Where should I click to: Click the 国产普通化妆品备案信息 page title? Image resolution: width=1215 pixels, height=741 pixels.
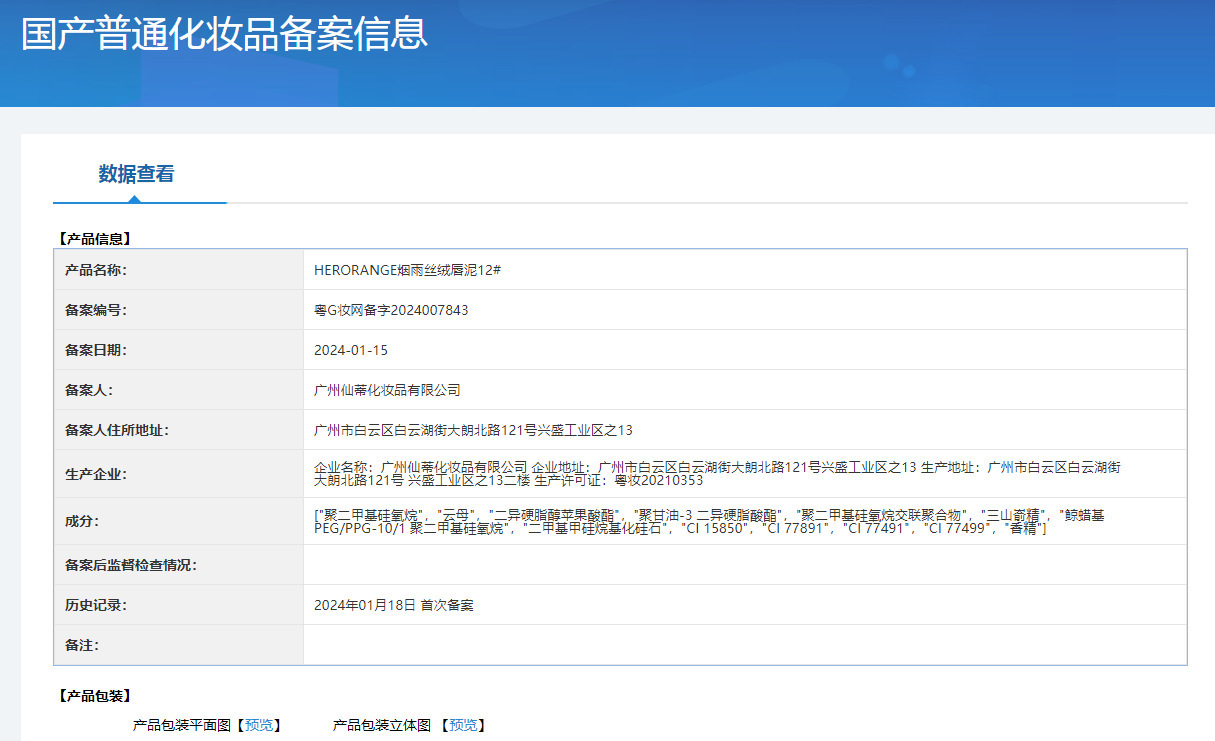[x=224, y=33]
